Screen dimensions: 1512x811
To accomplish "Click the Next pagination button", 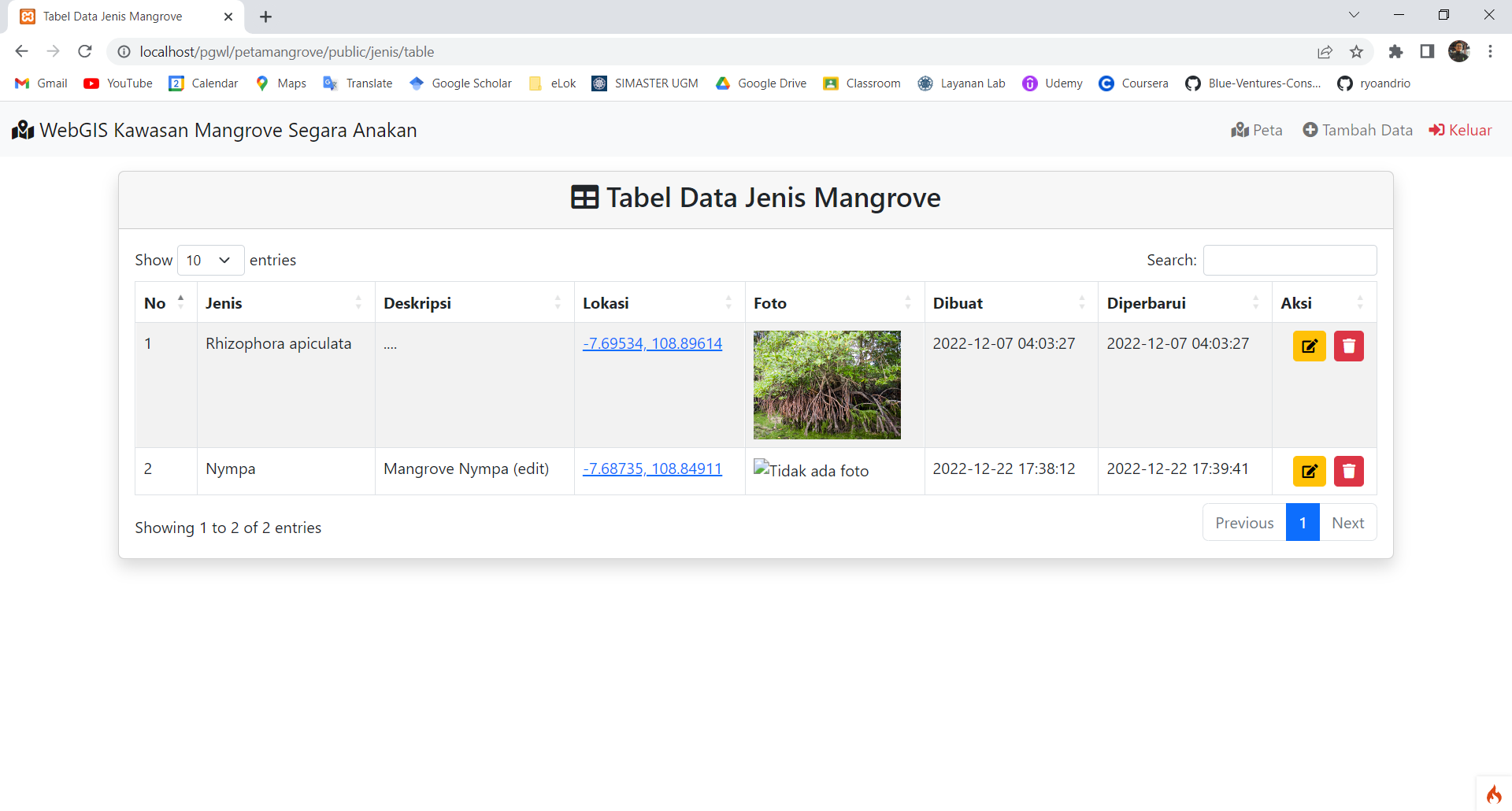I will point(1347,523).
